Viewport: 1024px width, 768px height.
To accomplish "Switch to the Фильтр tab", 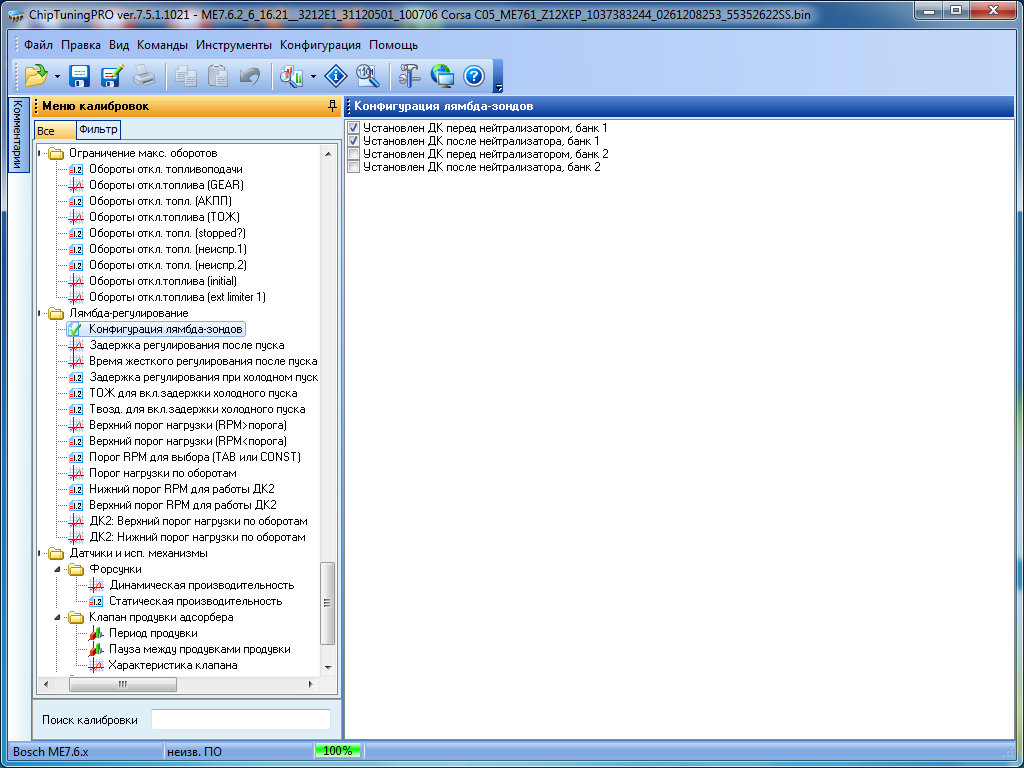I will tap(98, 129).
